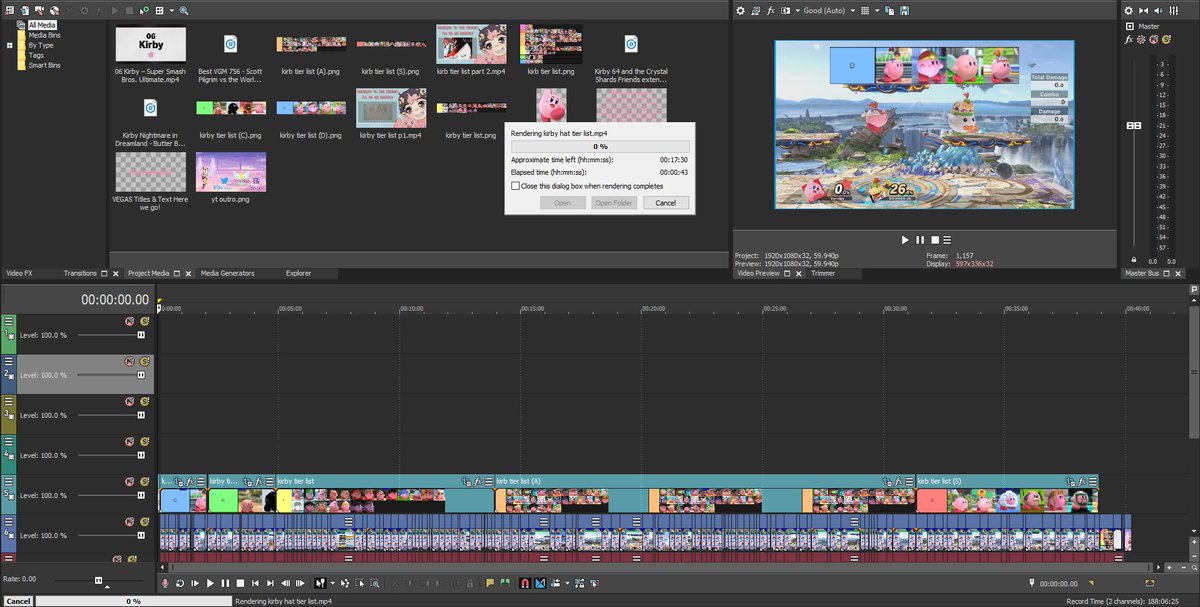Click Go to End in timeline transport
Screen dimensions: 1200x607
[270, 583]
